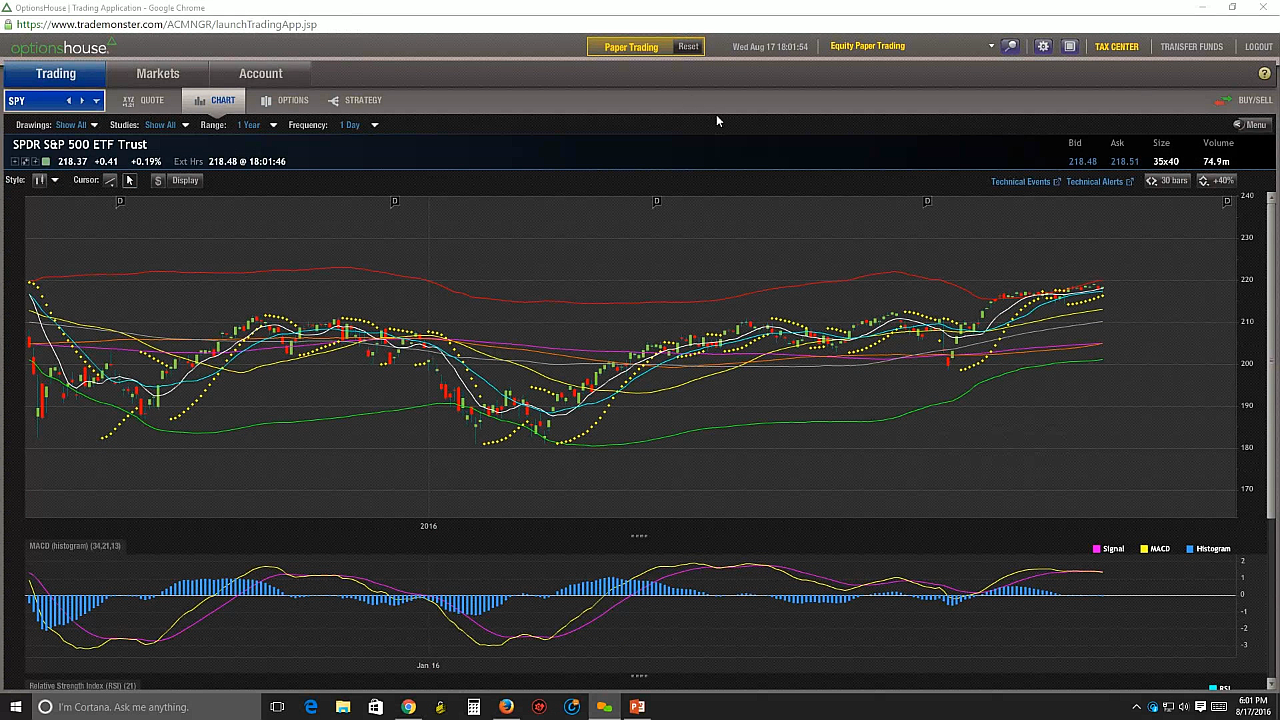Viewport: 1280px width, 720px height.
Task: Click the TRANSFER FUNDS link
Action: click(1191, 47)
